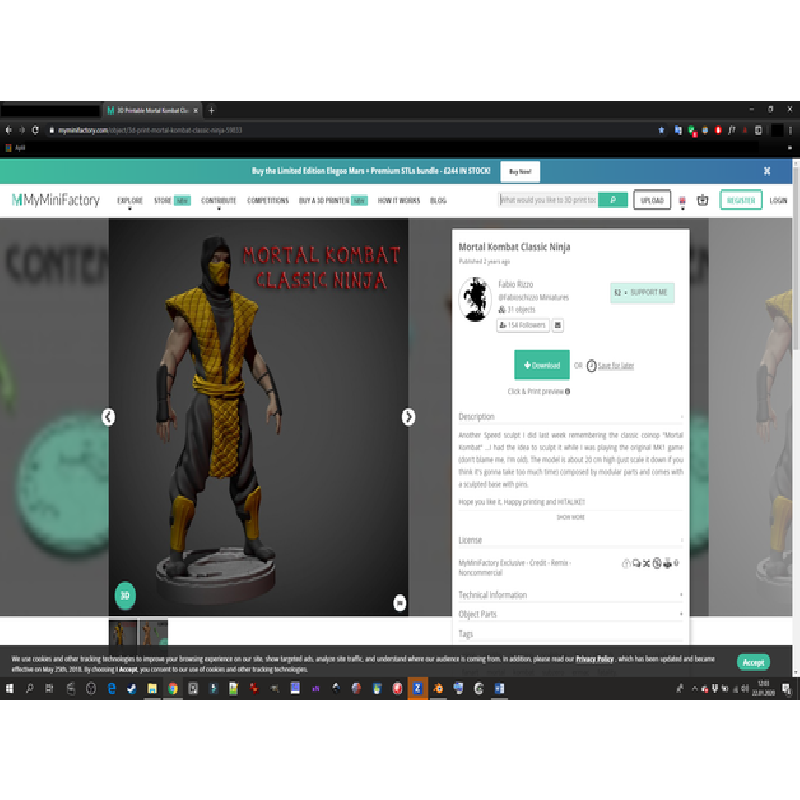Open the Chrome three-dot menu
Screen dimensions: 800x800
click(x=790, y=130)
